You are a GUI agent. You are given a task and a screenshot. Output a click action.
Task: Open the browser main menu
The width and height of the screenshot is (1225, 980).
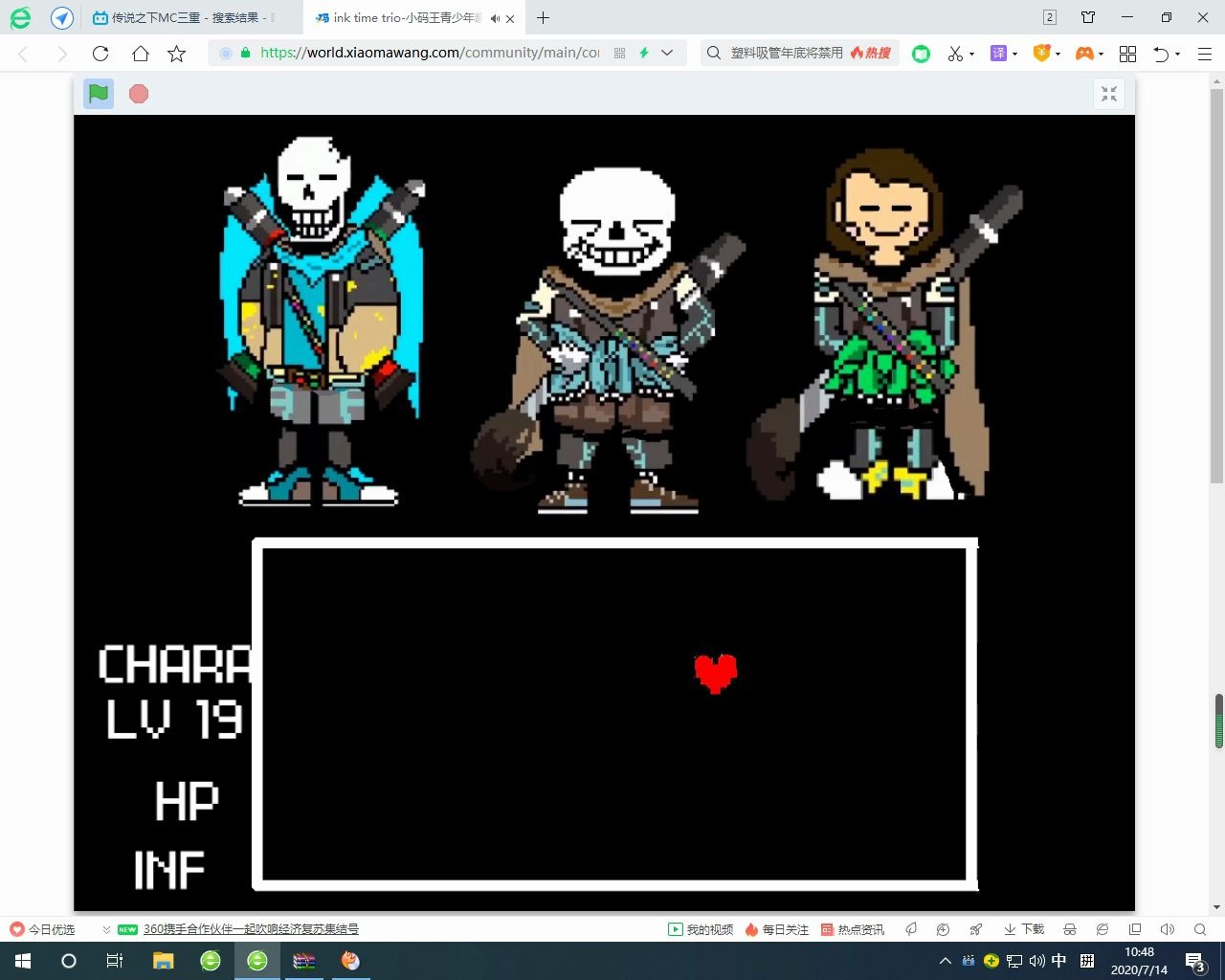[1205, 54]
